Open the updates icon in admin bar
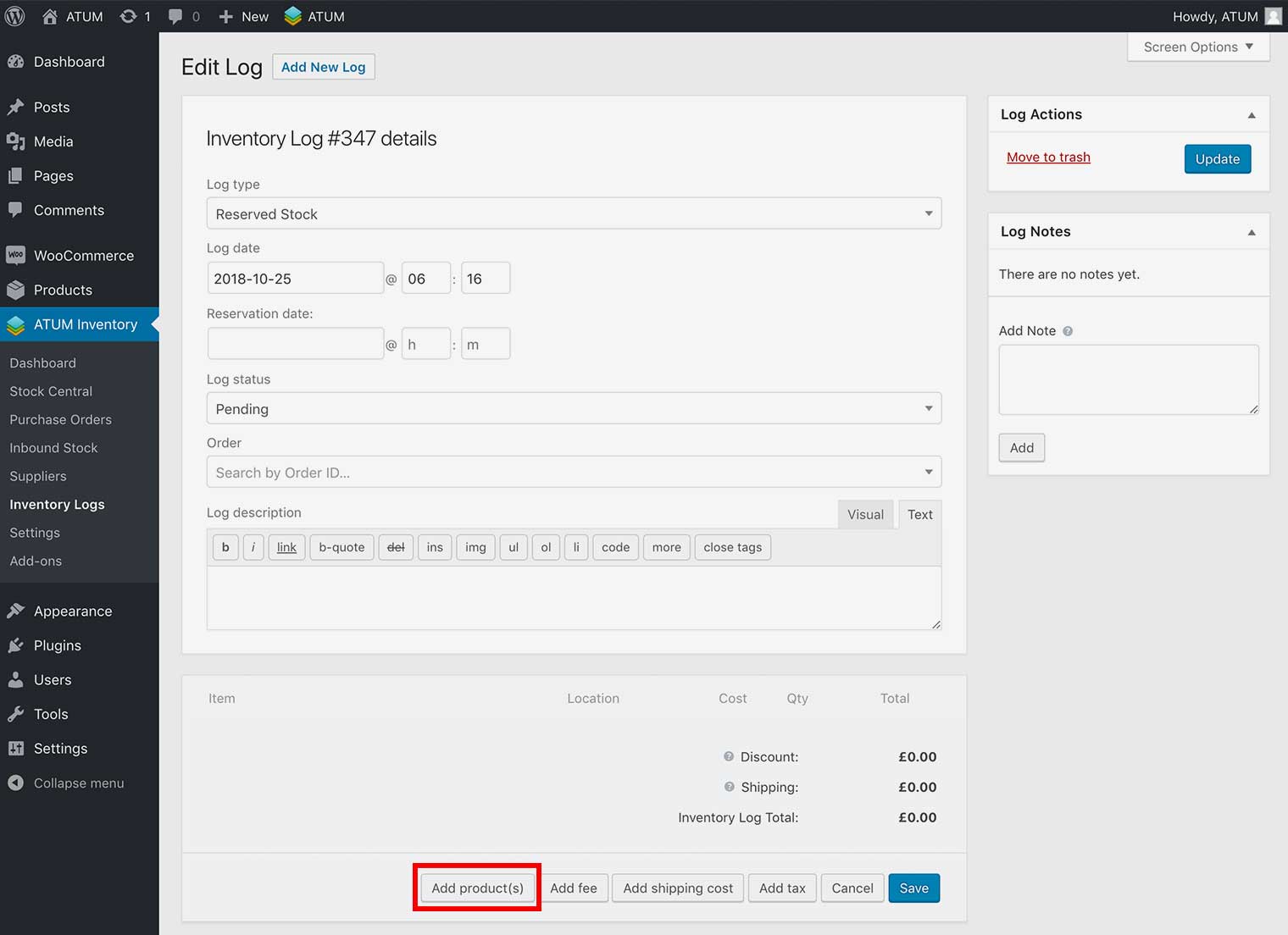Screen dimensions: 1288x935 coord(128,16)
